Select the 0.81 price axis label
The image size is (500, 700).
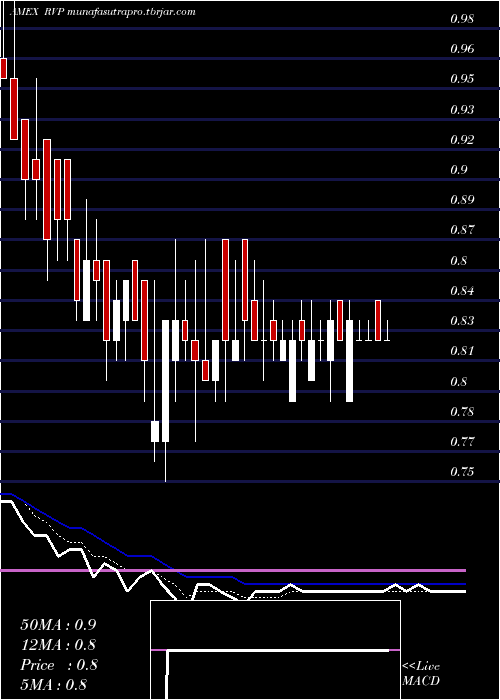462,351
